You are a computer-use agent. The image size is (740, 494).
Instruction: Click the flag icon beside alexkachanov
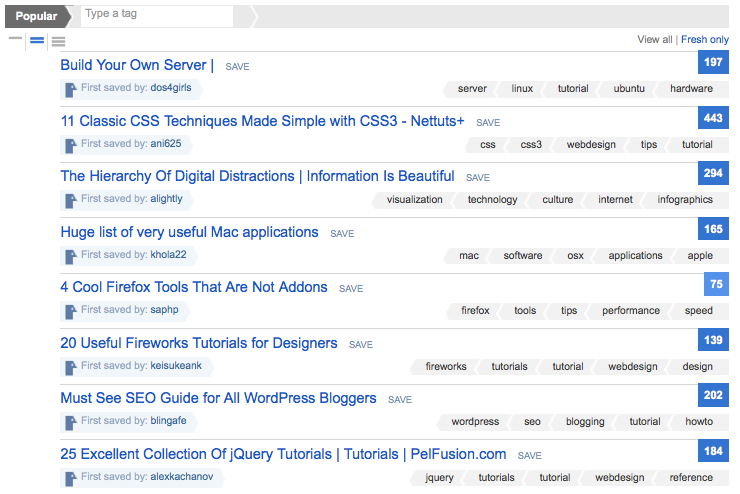click(x=70, y=478)
